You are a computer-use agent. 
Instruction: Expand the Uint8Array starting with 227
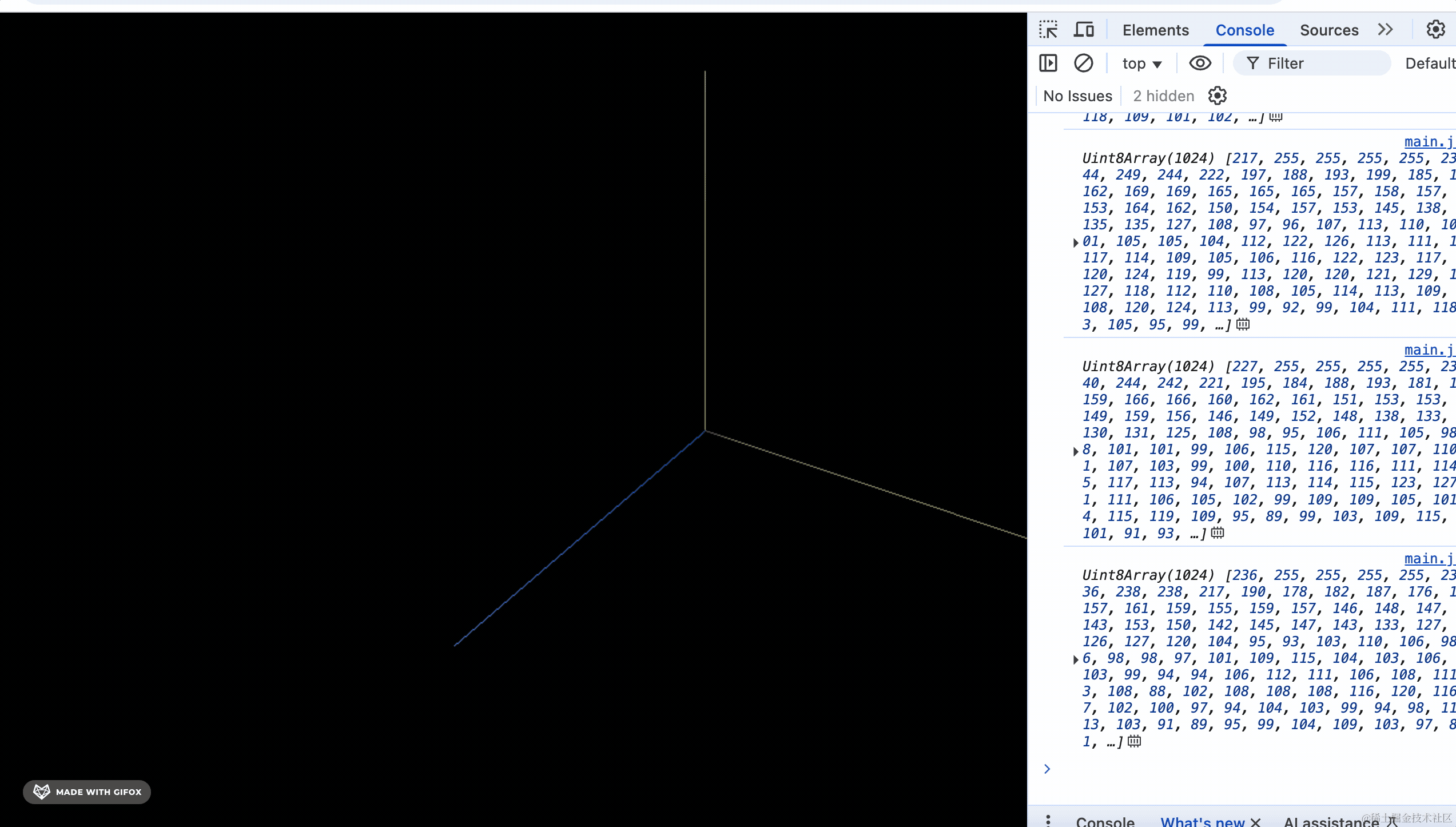pyautogui.click(x=1075, y=451)
